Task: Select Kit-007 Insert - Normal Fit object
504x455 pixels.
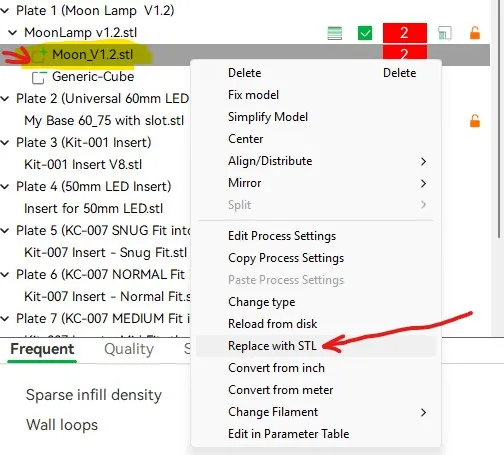Action: click(x=107, y=297)
